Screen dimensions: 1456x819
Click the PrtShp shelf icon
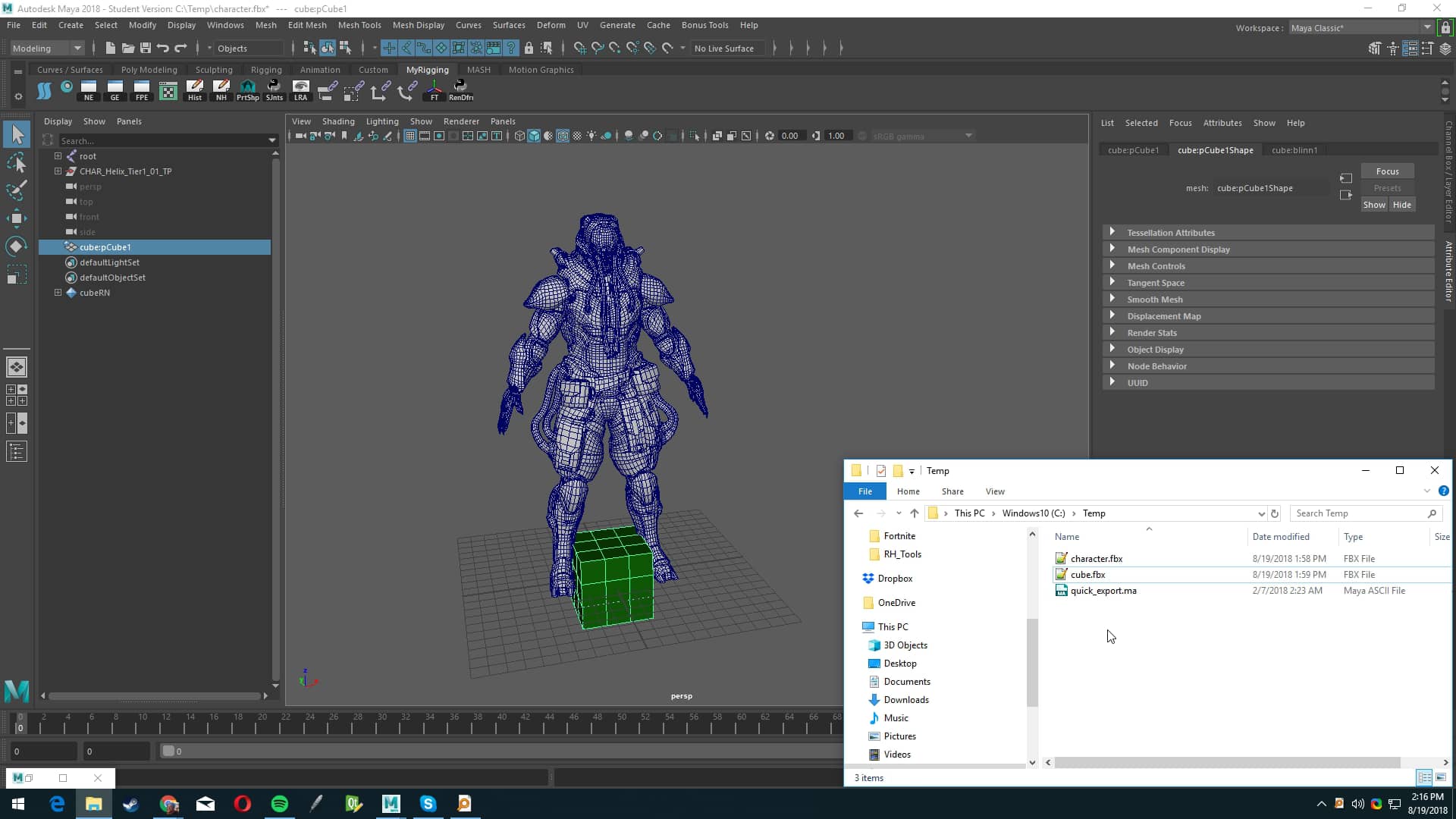(x=248, y=89)
